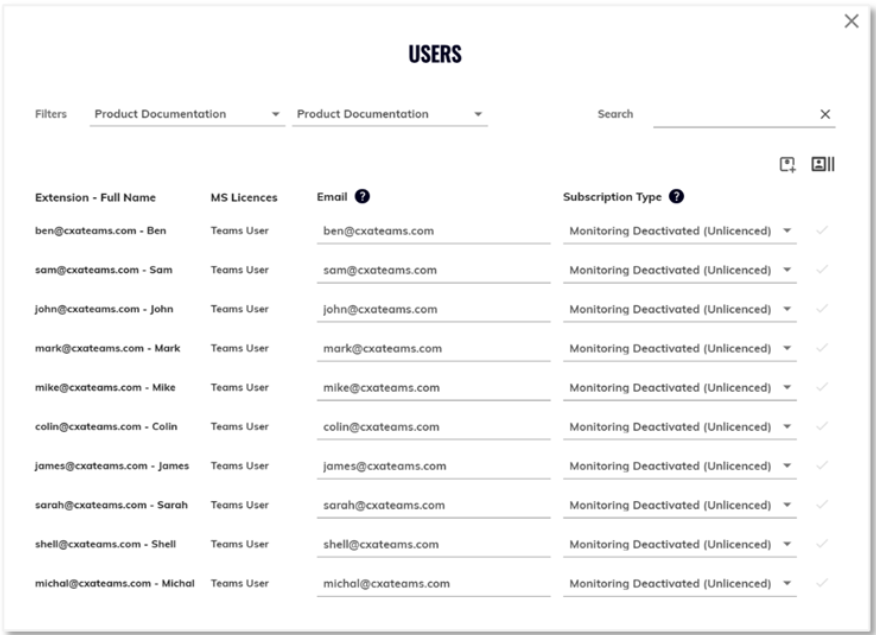Select the 'mark@cxateams.com - Mark' name cell
Viewport: 876px width, 635px height.
click(107, 348)
